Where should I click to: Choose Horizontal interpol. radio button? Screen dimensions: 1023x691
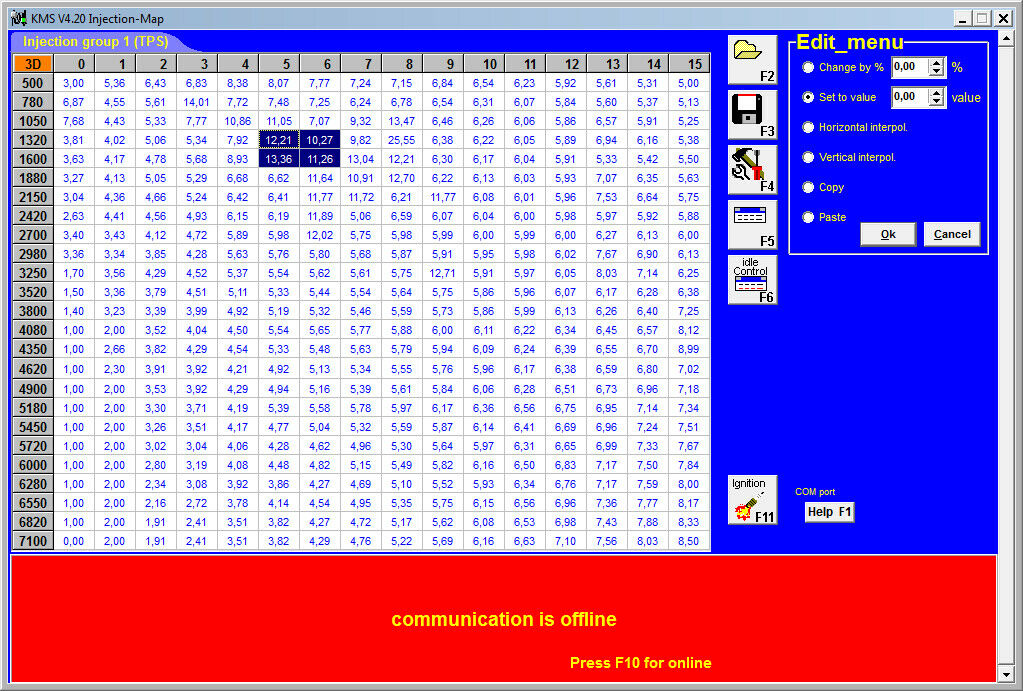click(x=808, y=127)
